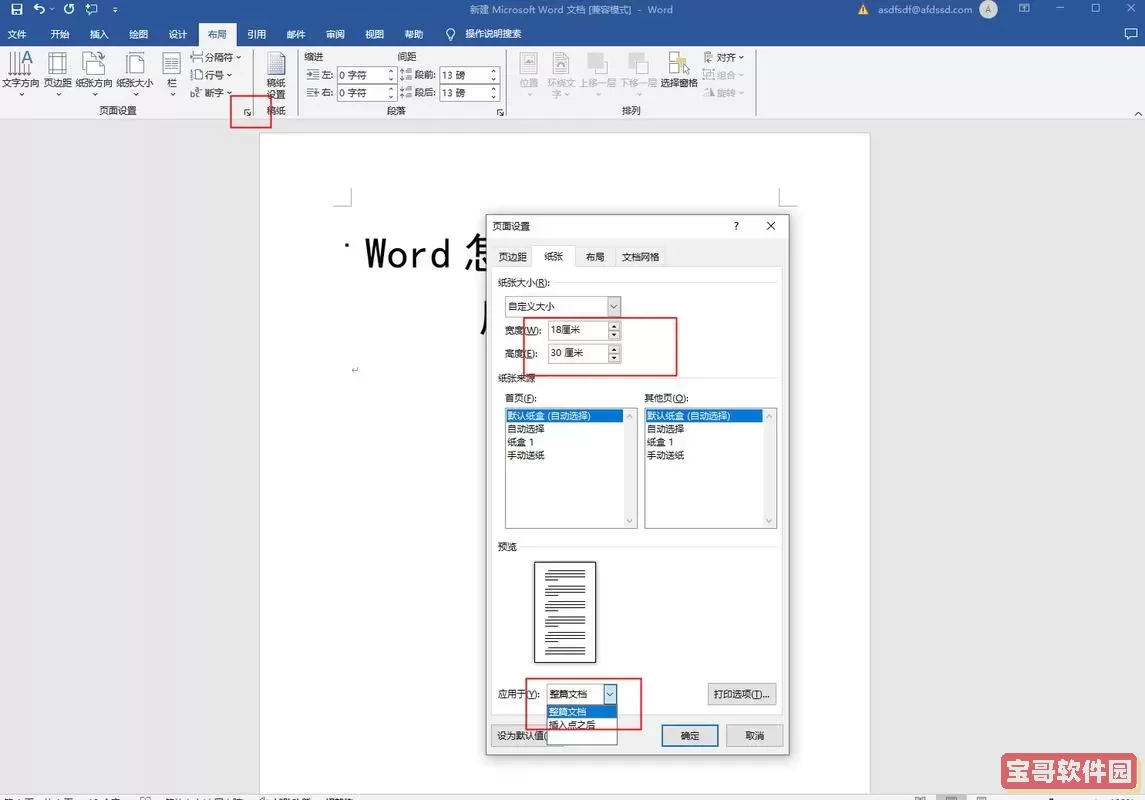The image size is (1145, 800).
Task: Open the 应用于 (apply to) dropdown arrow
Action: [610, 693]
